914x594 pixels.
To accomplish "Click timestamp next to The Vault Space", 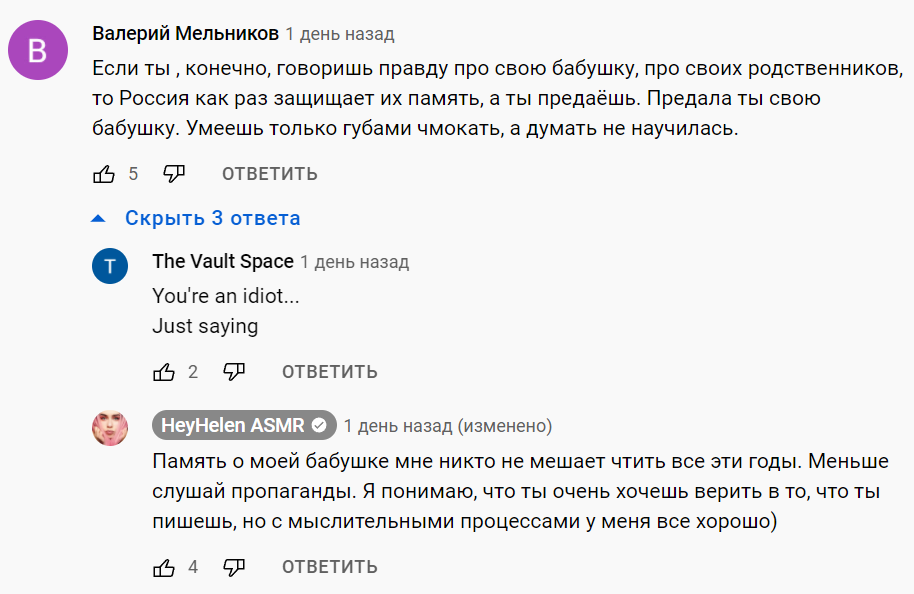I will 354,262.
